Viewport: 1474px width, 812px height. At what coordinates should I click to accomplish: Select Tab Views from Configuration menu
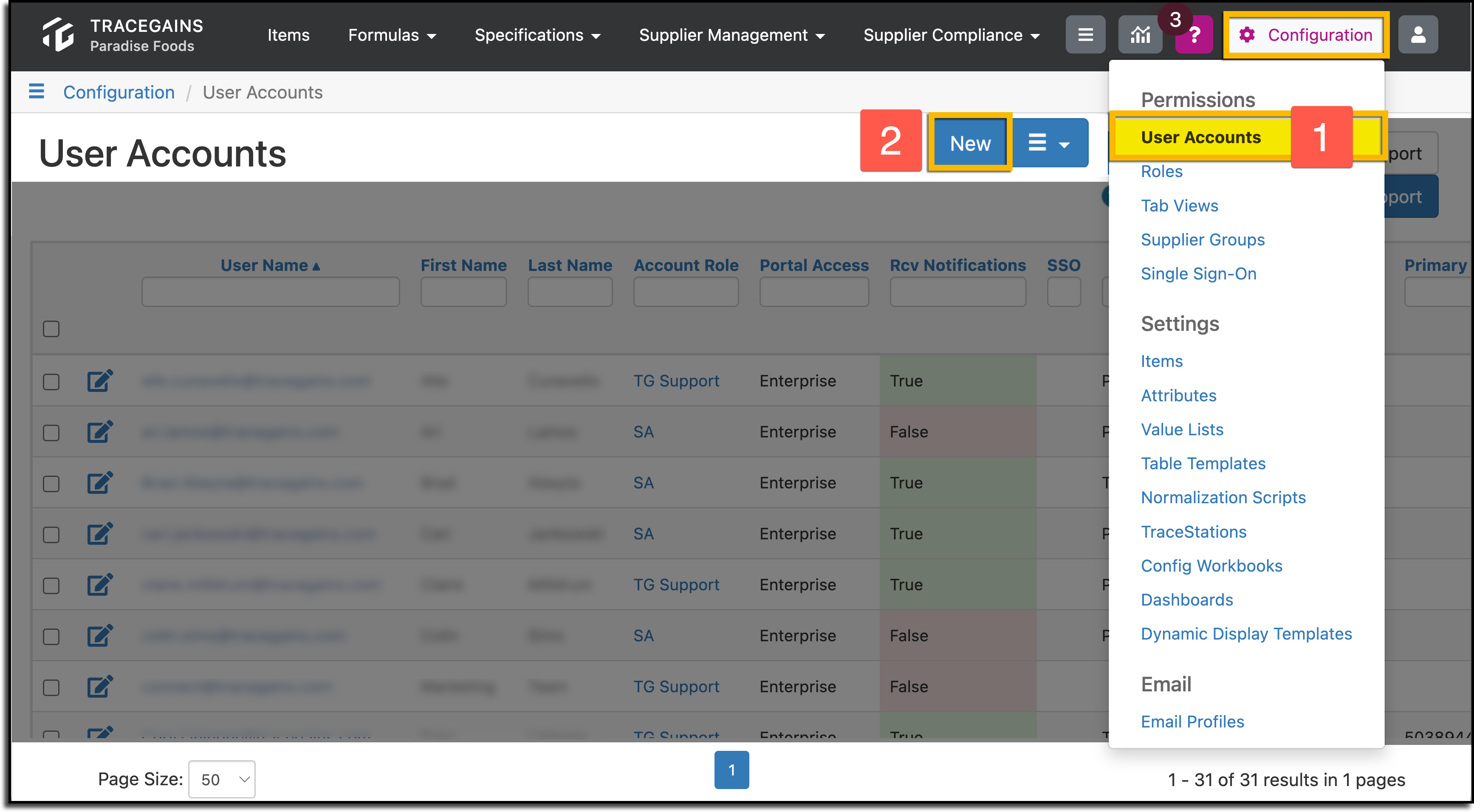coord(1179,206)
